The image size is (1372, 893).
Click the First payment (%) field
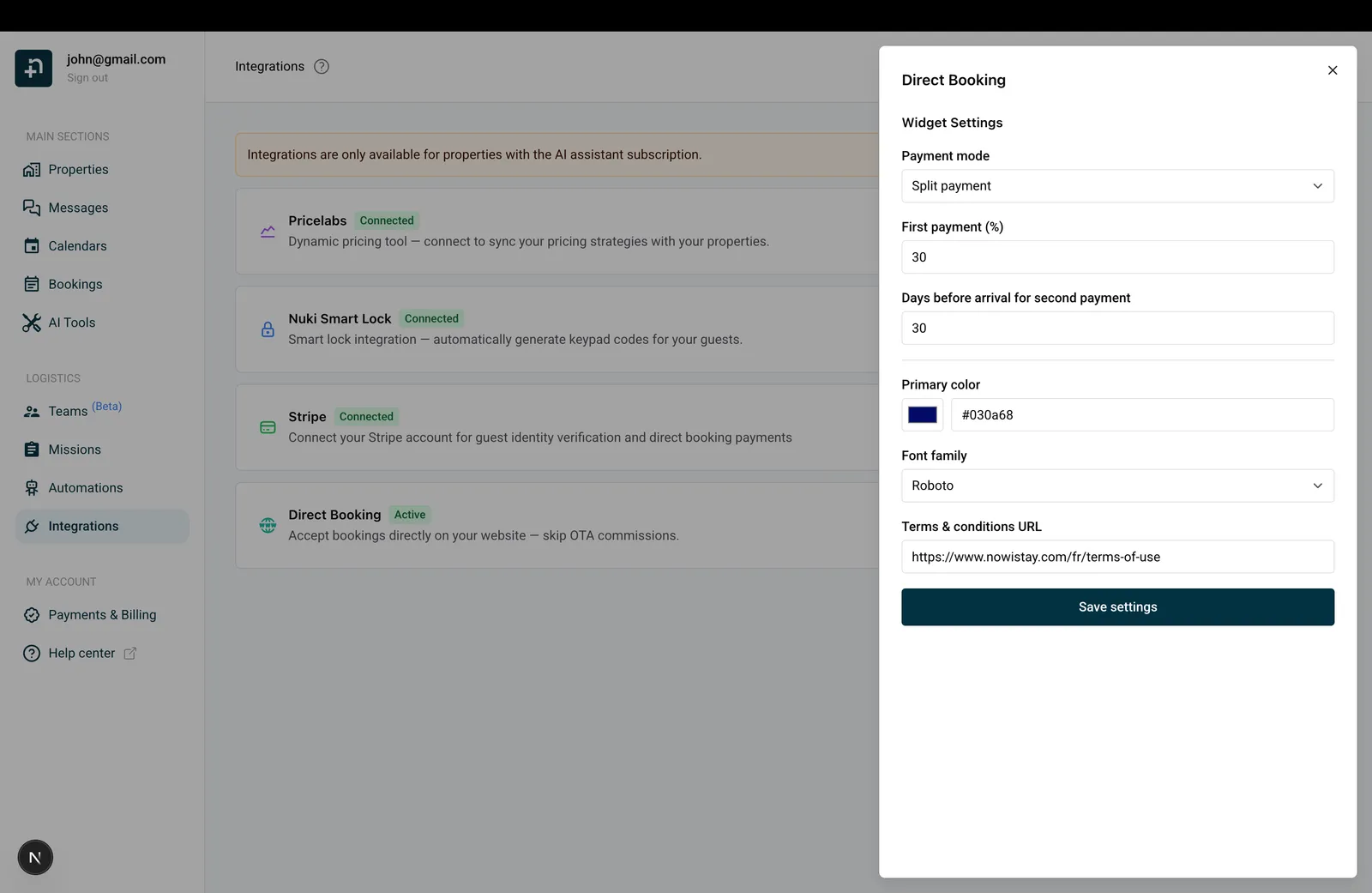pos(1117,257)
